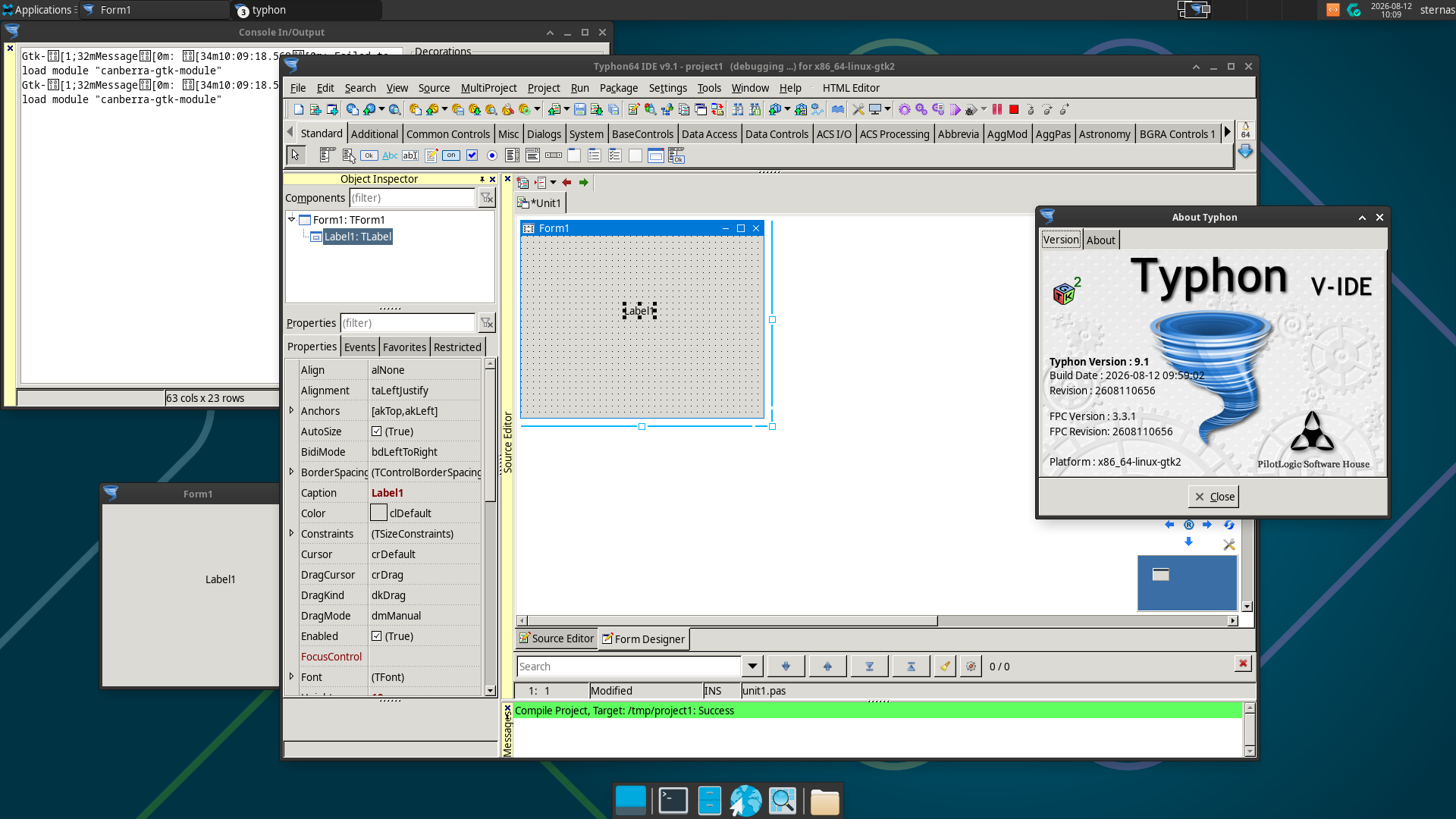The width and height of the screenshot is (1456, 819).
Task: Pick the TEdit 'ab' component icon
Action: tap(410, 155)
